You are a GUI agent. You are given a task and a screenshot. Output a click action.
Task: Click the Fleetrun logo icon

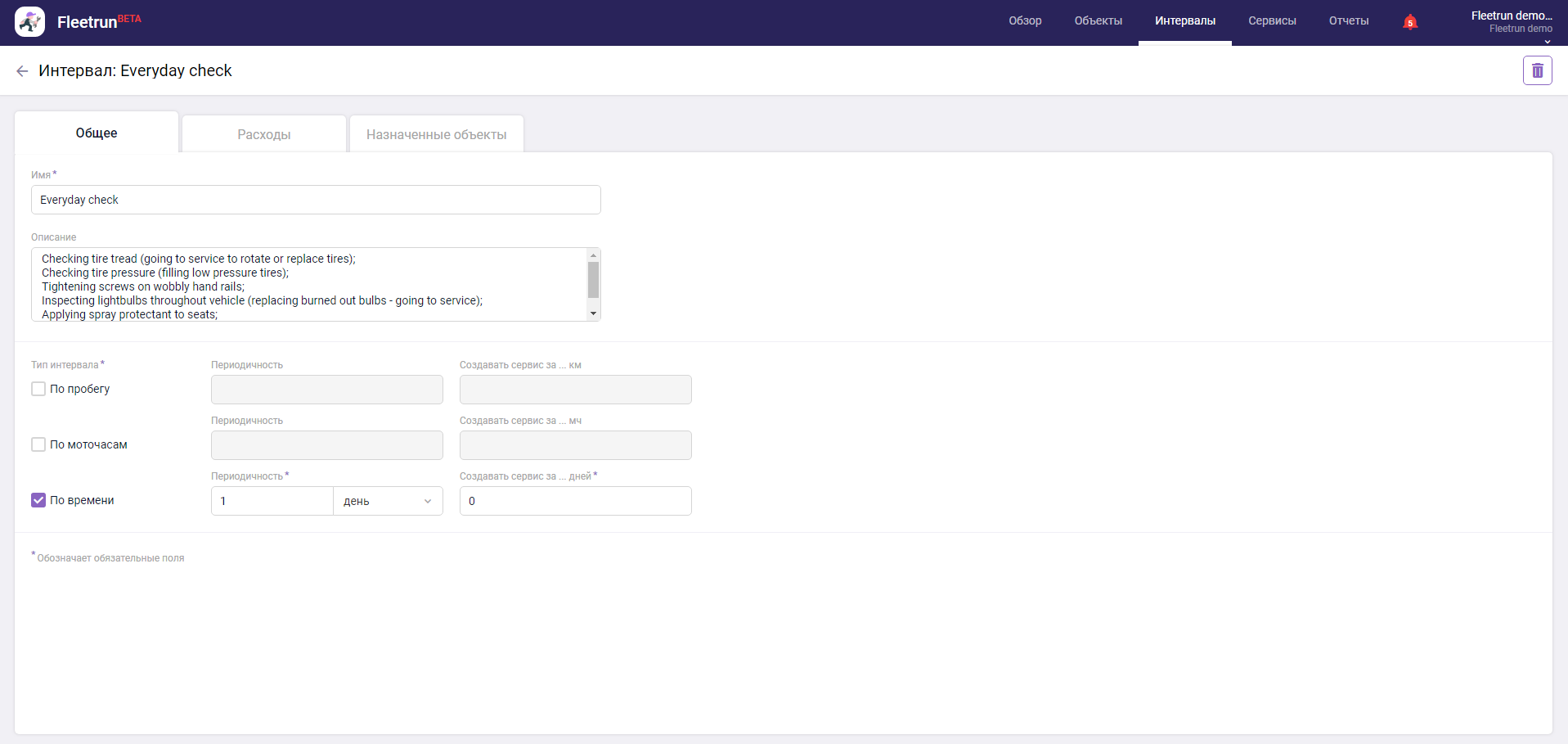30,22
